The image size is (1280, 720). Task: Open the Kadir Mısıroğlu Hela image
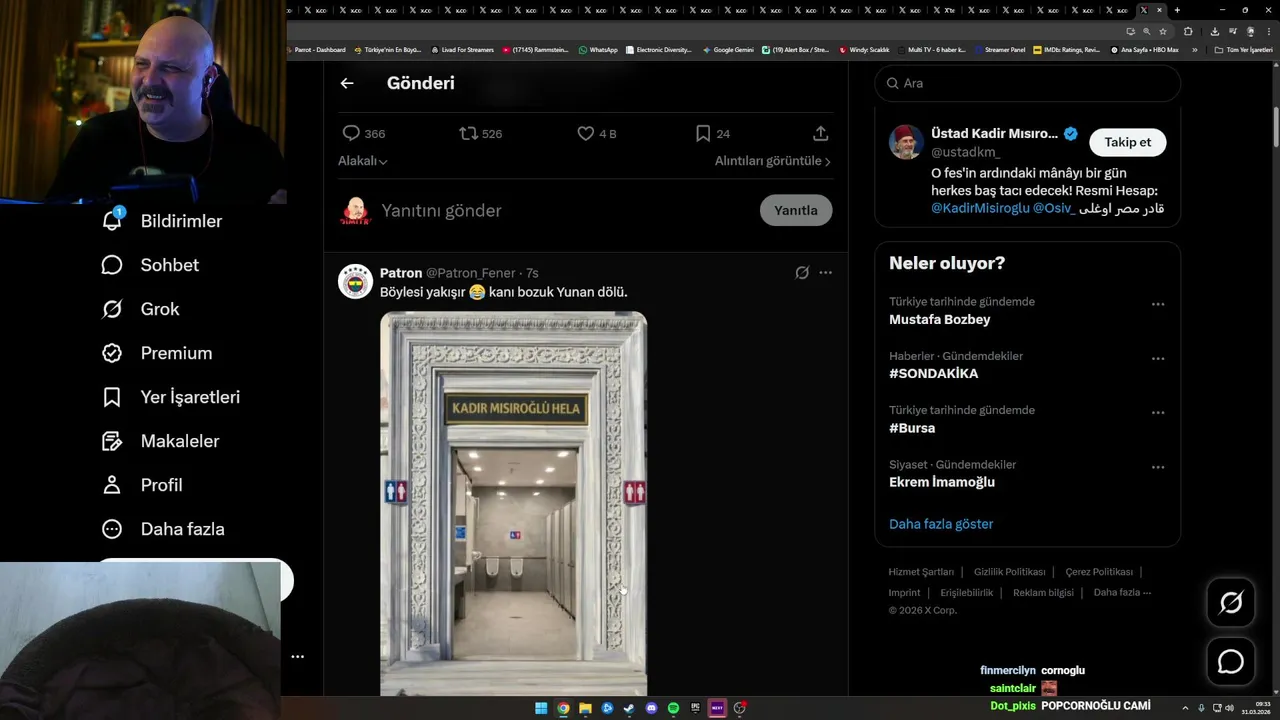click(x=513, y=503)
